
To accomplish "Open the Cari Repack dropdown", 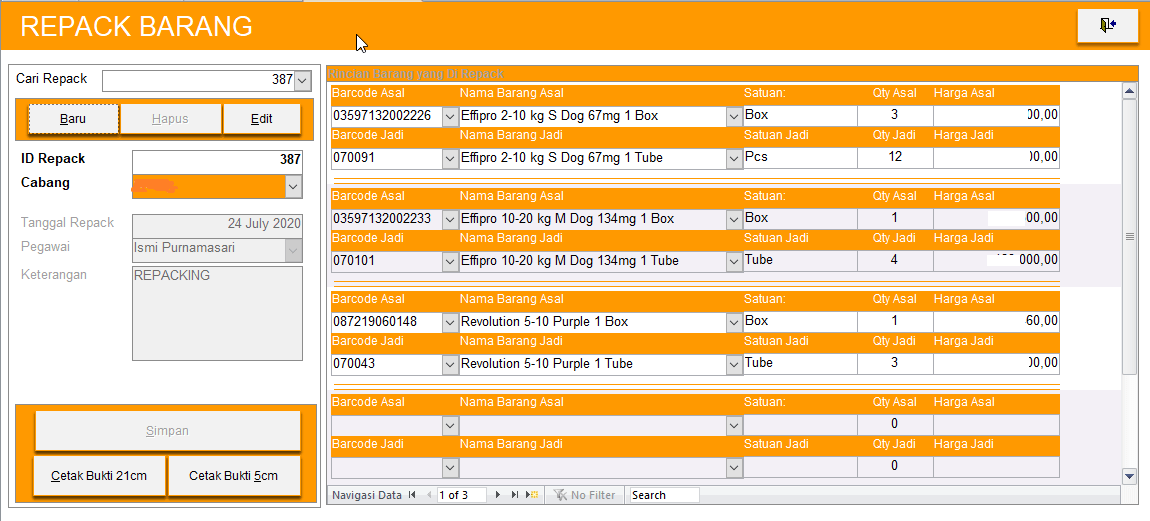I will pyautogui.click(x=303, y=80).
